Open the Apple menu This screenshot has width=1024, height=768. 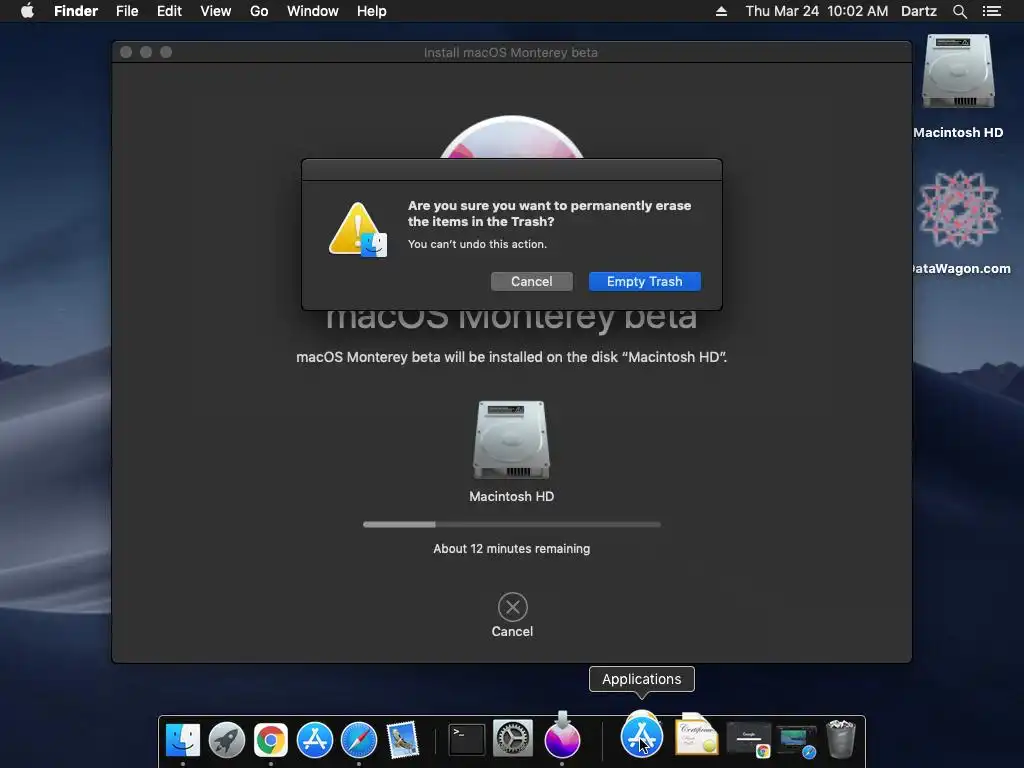click(x=27, y=11)
